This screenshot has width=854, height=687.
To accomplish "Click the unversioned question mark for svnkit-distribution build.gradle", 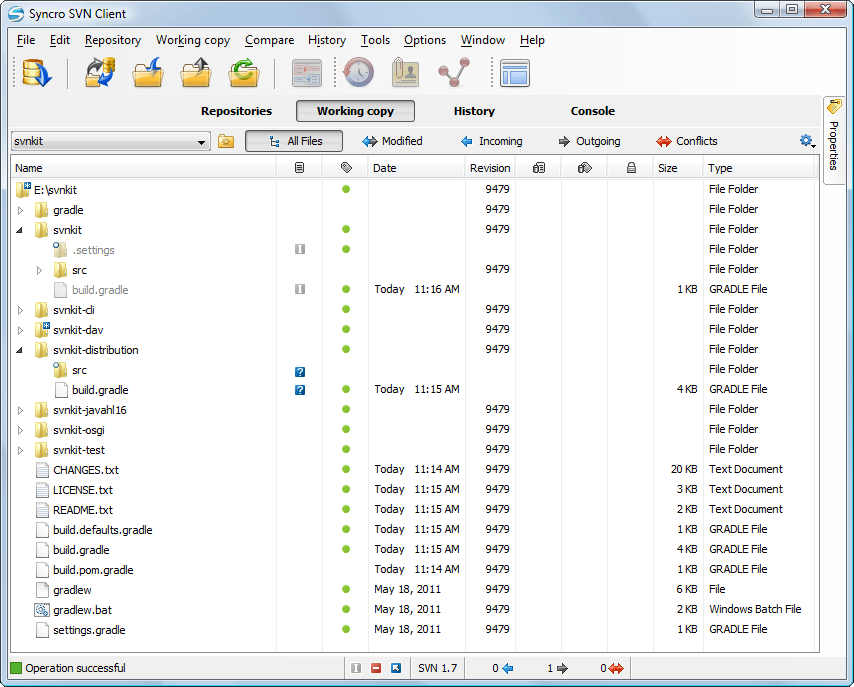I will [x=300, y=390].
